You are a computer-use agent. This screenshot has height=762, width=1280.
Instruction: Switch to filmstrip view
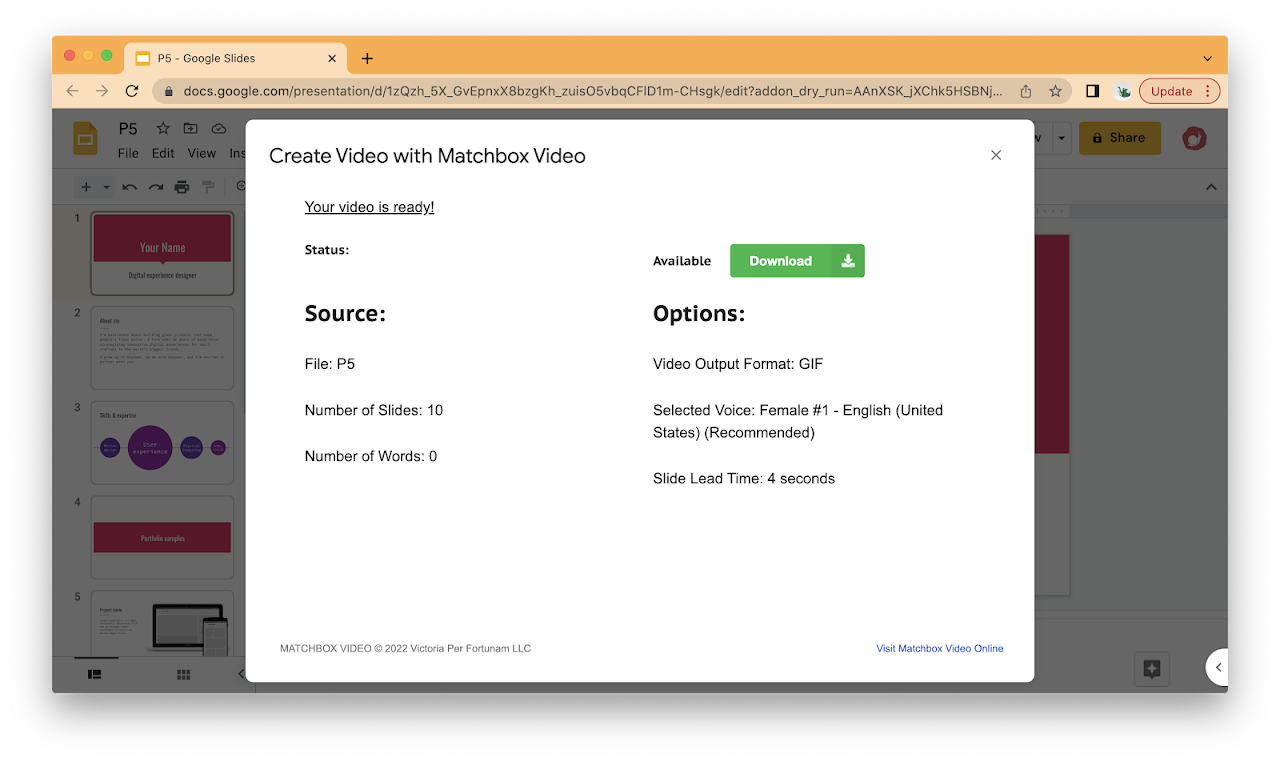tap(95, 675)
